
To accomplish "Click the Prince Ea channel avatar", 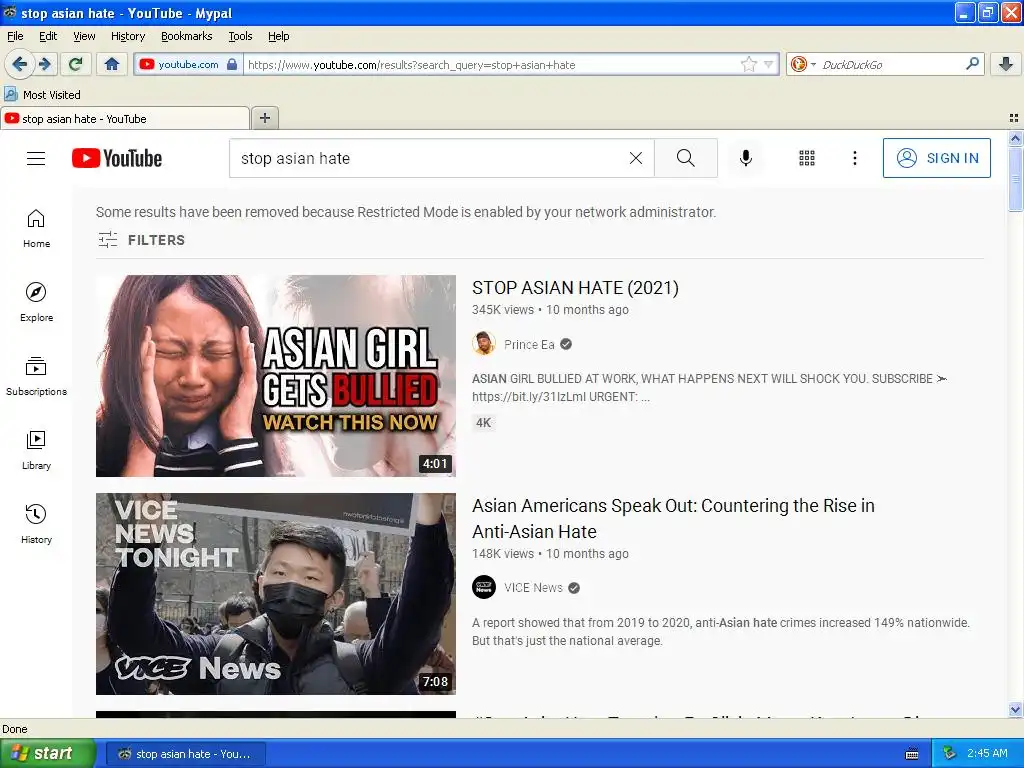I will pos(484,344).
